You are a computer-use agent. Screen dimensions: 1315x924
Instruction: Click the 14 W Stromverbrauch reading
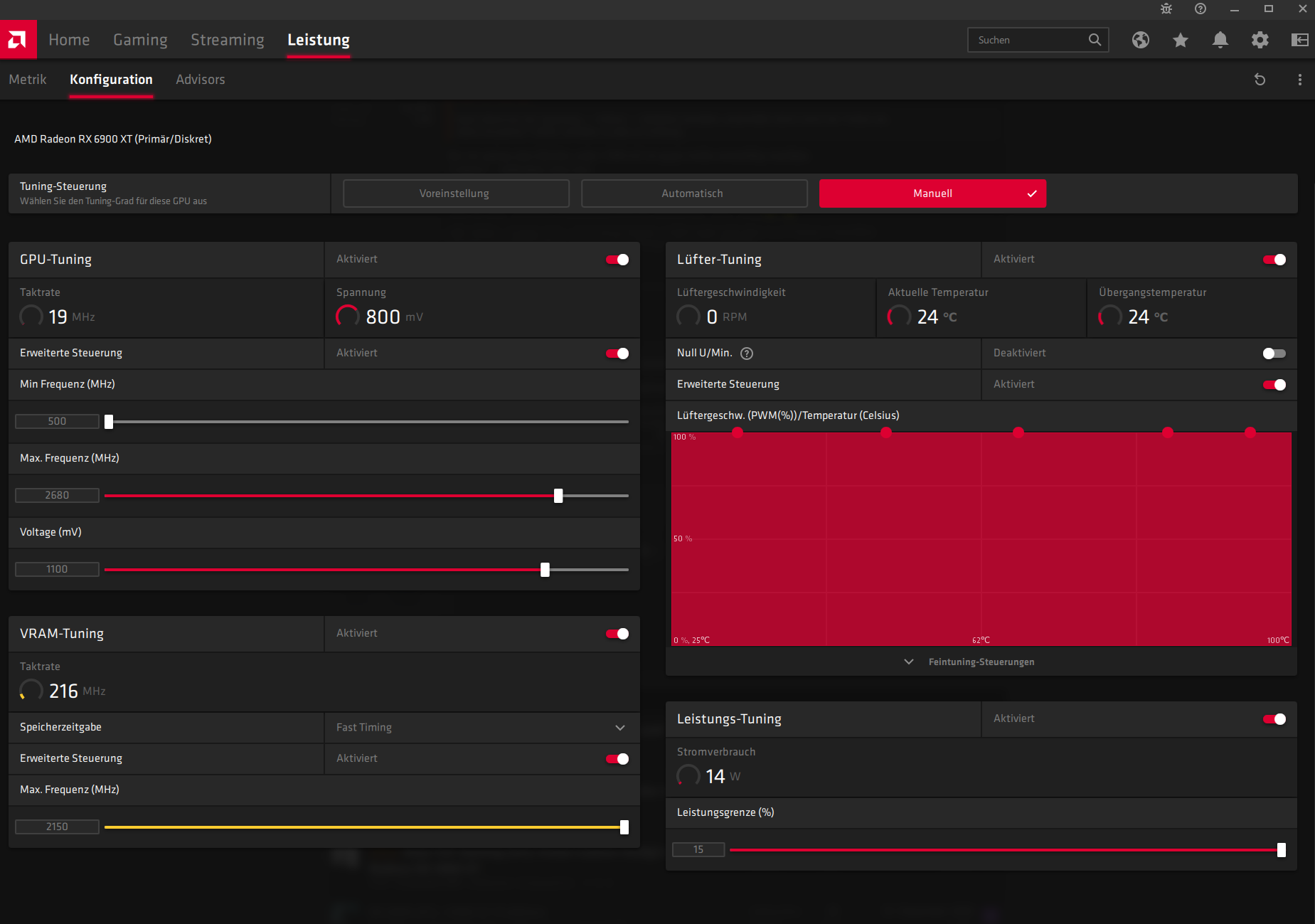709,776
